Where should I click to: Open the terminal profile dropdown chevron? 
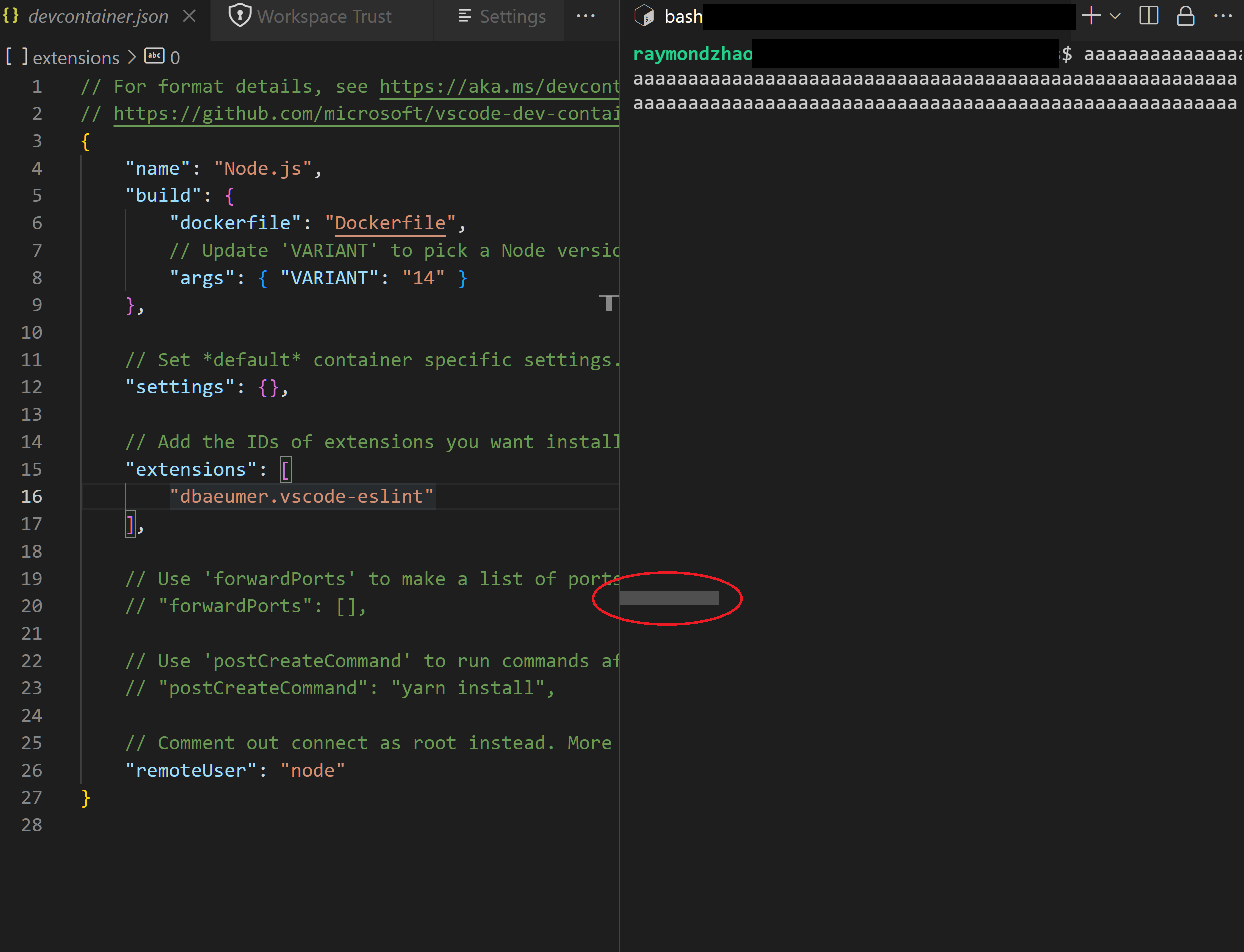[1114, 16]
